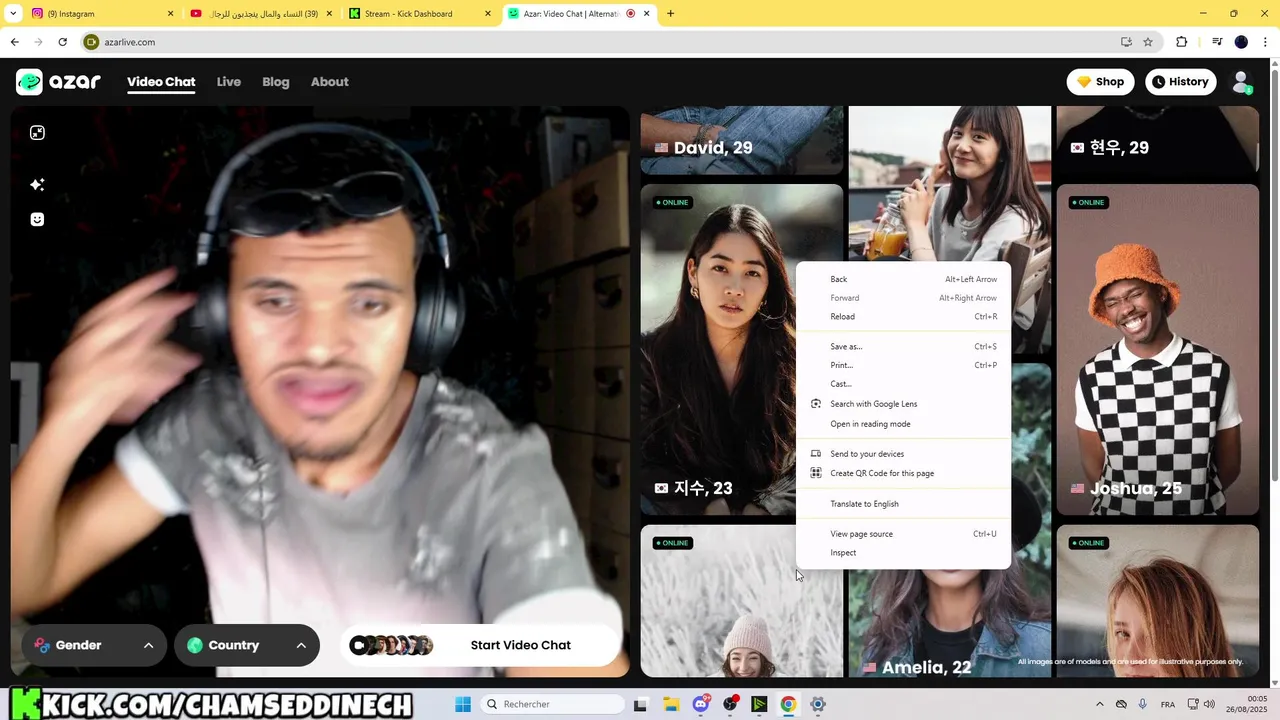Open the green arrow app on taskbar
Viewport: 1280px width, 720px height.
click(759, 704)
